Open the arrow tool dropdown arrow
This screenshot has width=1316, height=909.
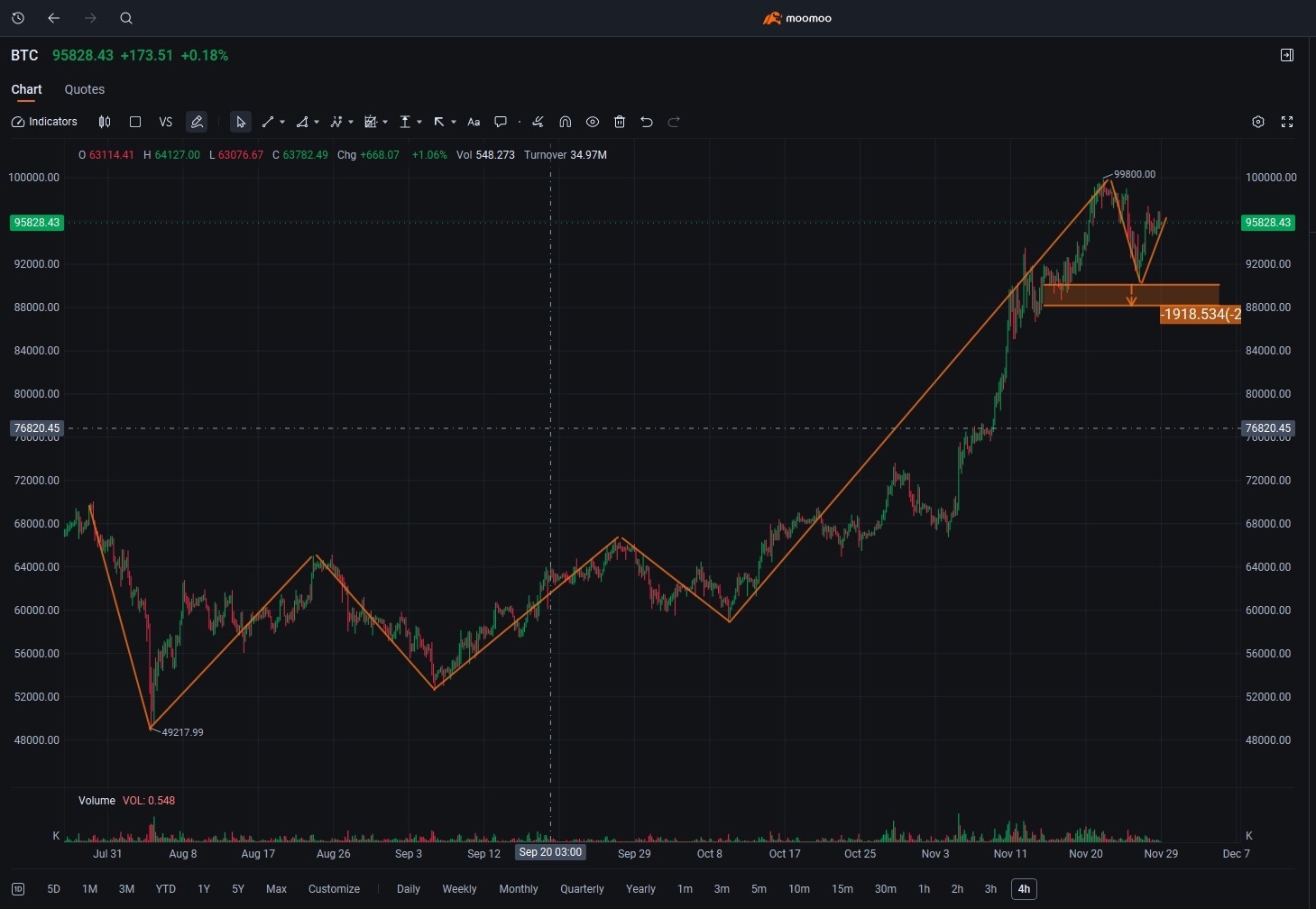(x=454, y=122)
